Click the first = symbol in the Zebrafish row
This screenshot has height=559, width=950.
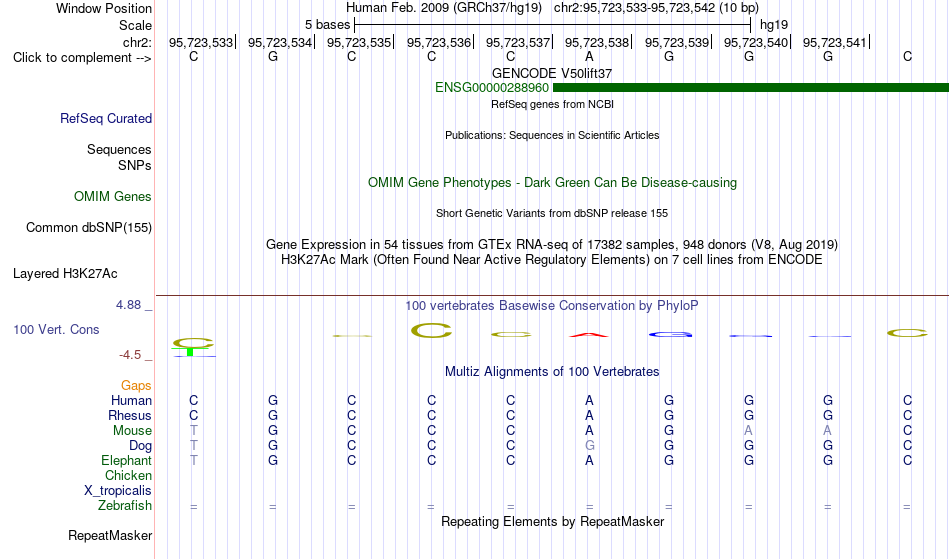click(x=194, y=507)
